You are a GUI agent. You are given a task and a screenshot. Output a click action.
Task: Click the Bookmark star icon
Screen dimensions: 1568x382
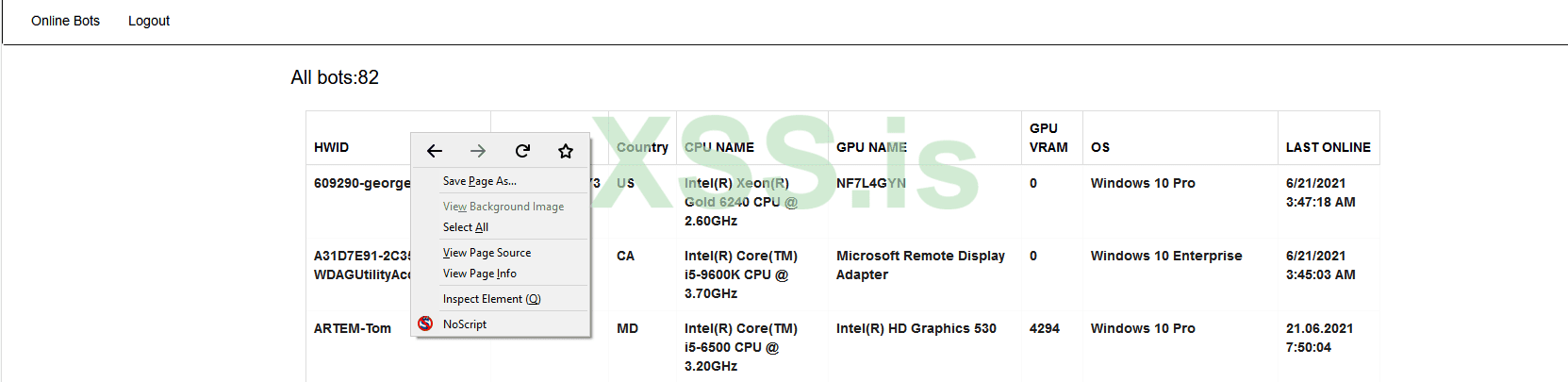click(x=566, y=151)
